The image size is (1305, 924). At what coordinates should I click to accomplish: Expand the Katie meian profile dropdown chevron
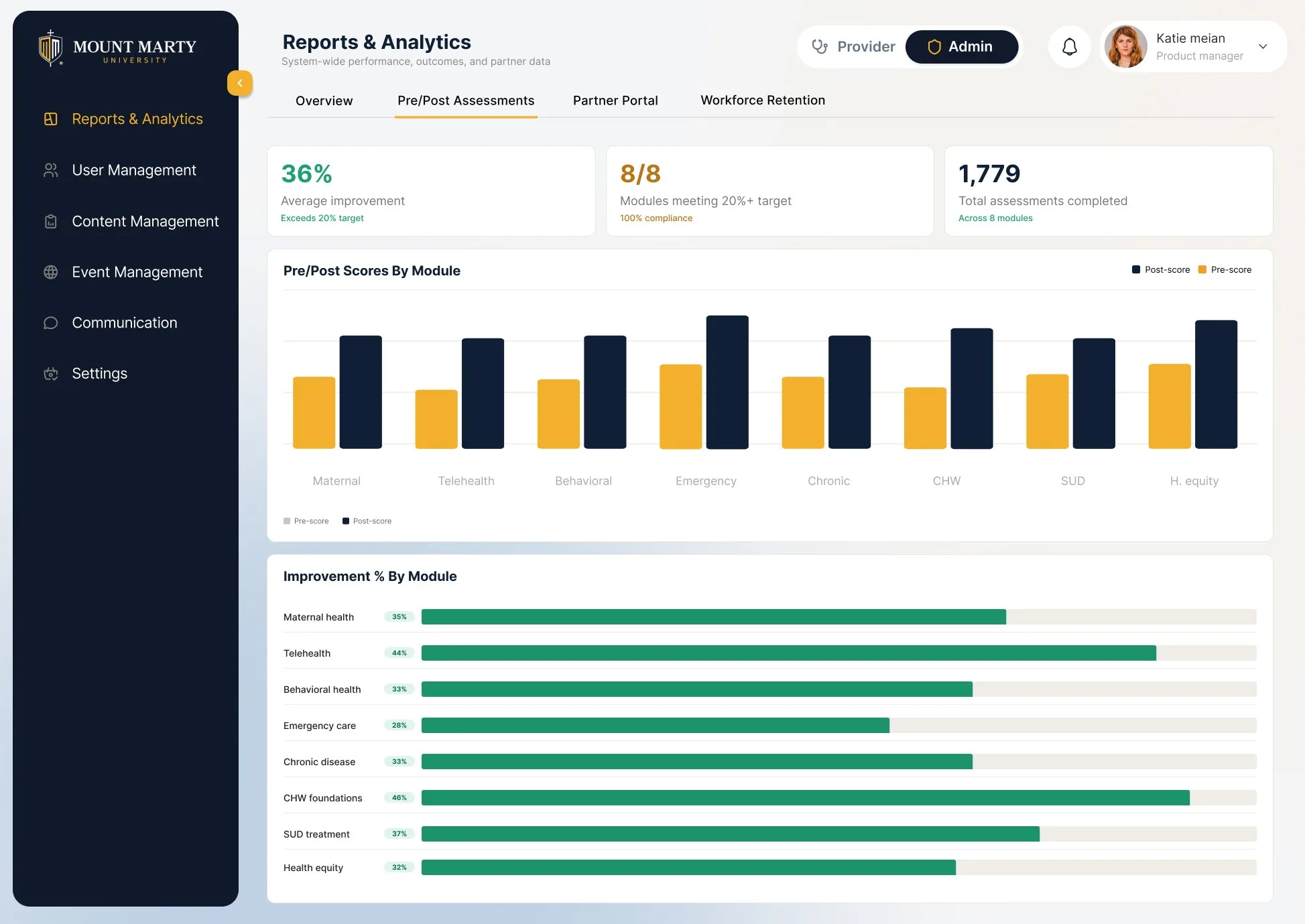click(x=1263, y=47)
